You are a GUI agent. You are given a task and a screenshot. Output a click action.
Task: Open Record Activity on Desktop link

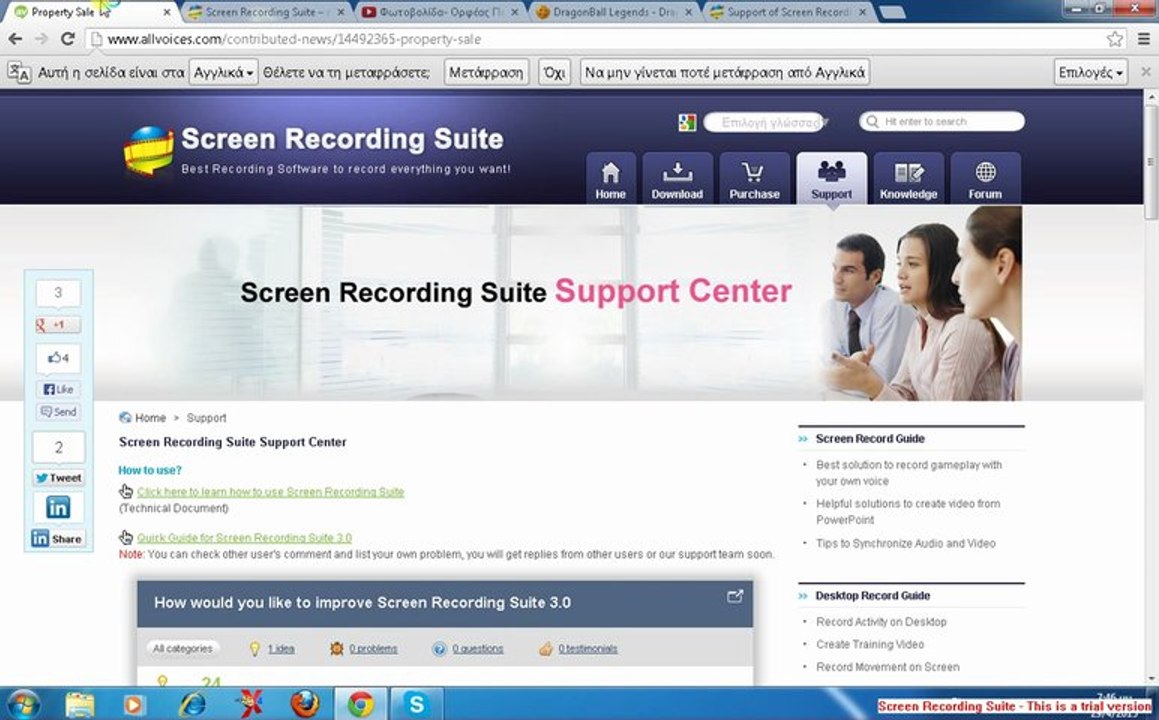(881, 622)
